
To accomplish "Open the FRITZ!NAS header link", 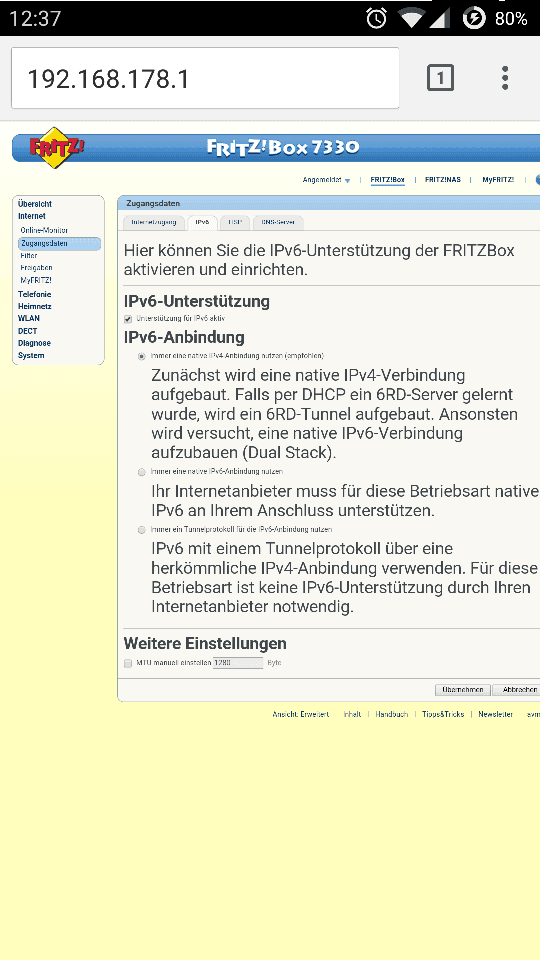I will tap(443, 180).
